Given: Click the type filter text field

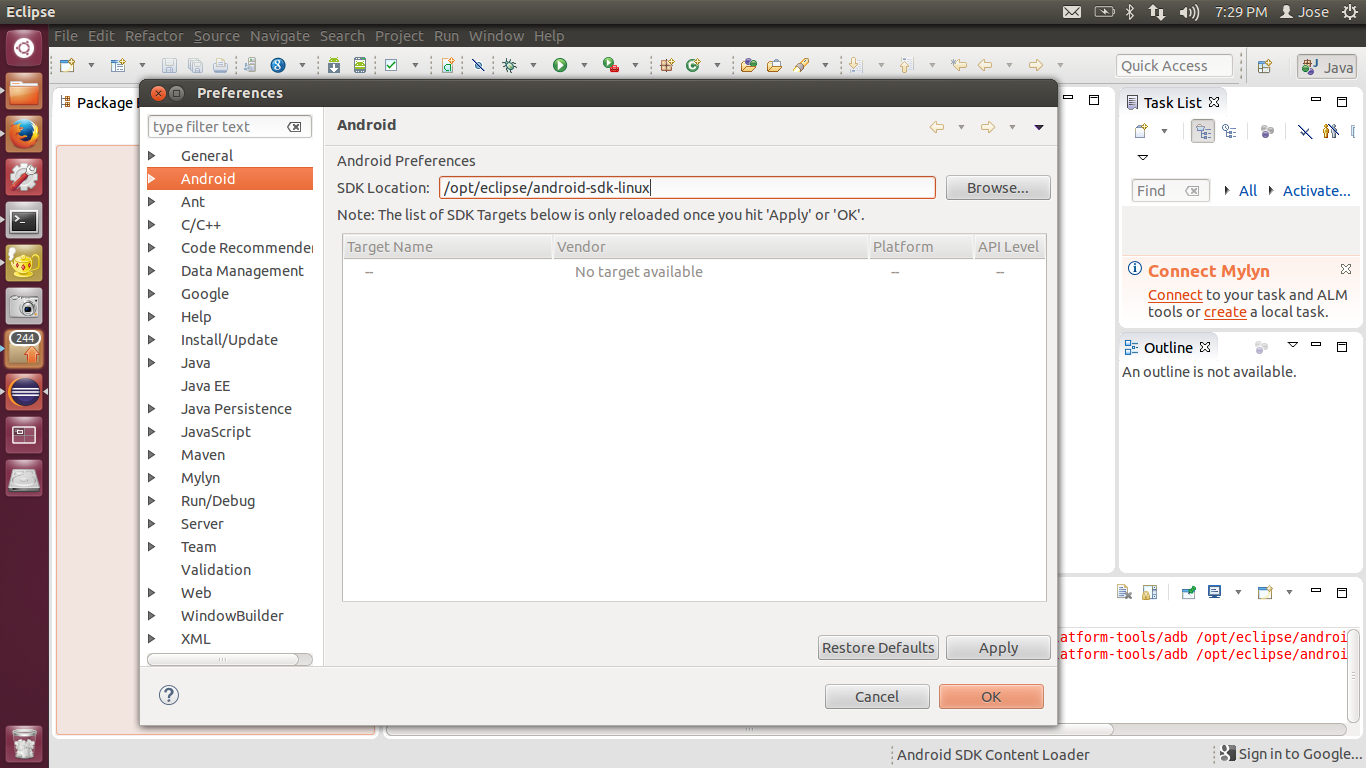Looking at the screenshot, I should pyautogui.click(x=230, y=127).
